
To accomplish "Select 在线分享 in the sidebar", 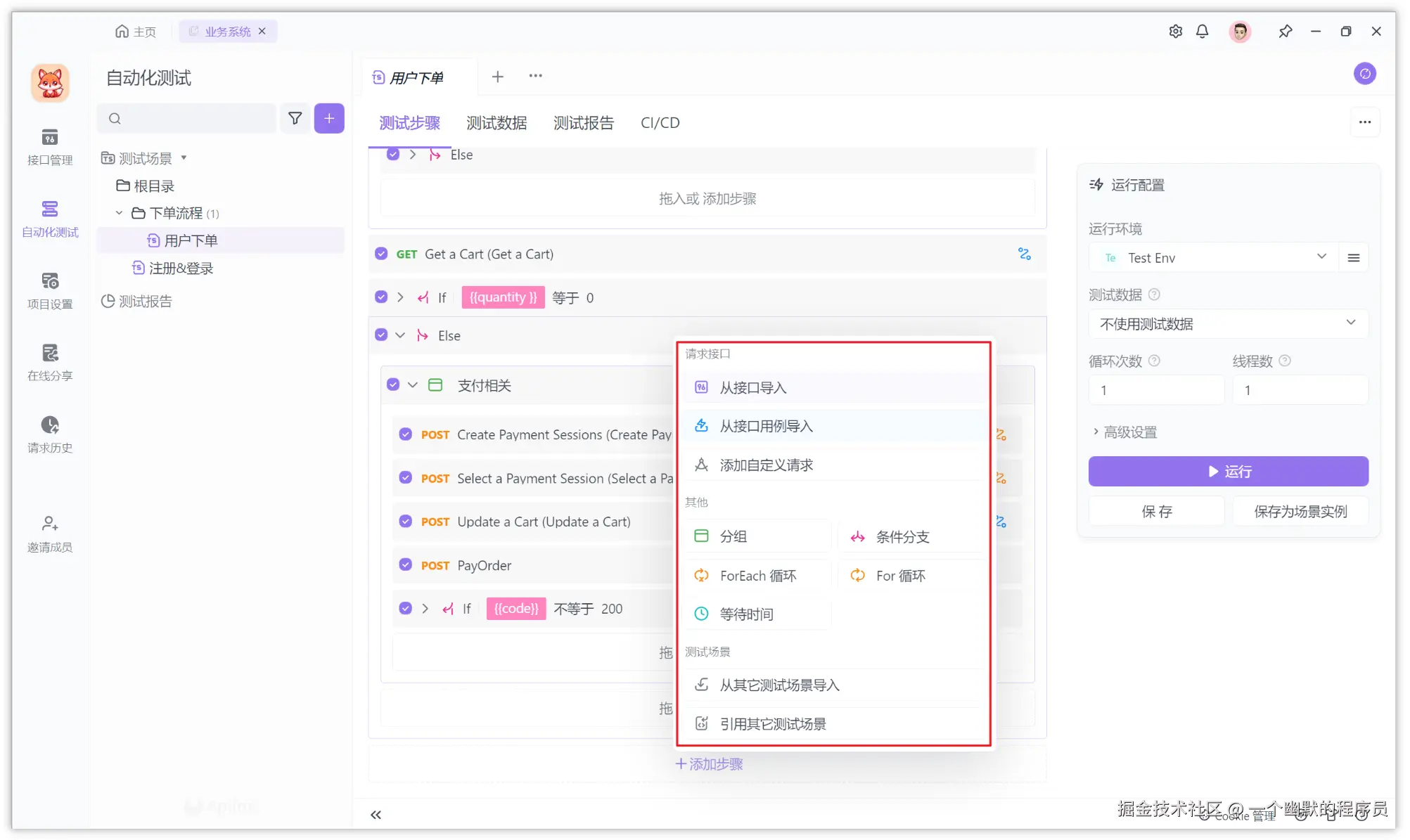I will tap(49, 361).
